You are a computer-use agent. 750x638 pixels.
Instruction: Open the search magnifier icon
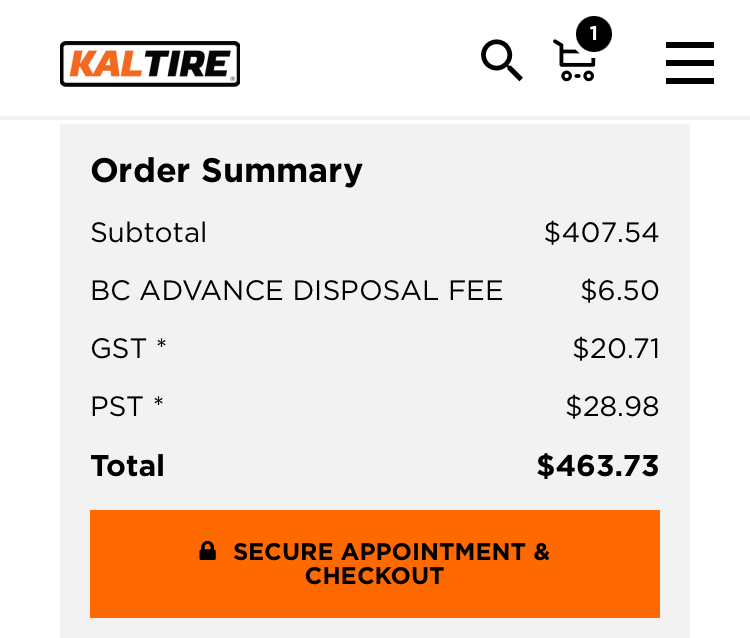pos(501,61)
